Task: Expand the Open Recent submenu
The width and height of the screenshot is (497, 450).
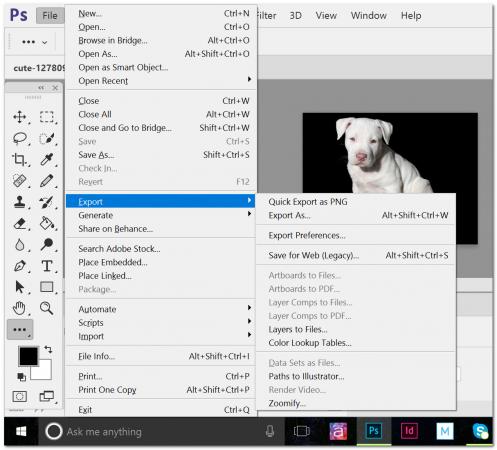Action: pyautogui.click(x=162, y=81)
